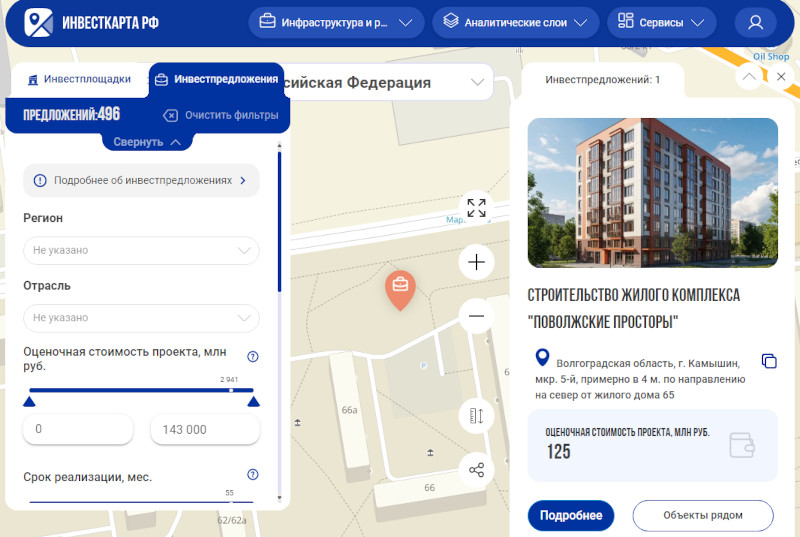Select the Инвестпредложения tab
The height and width of the screenshot is (537, 800).
(x=216, y=79)
